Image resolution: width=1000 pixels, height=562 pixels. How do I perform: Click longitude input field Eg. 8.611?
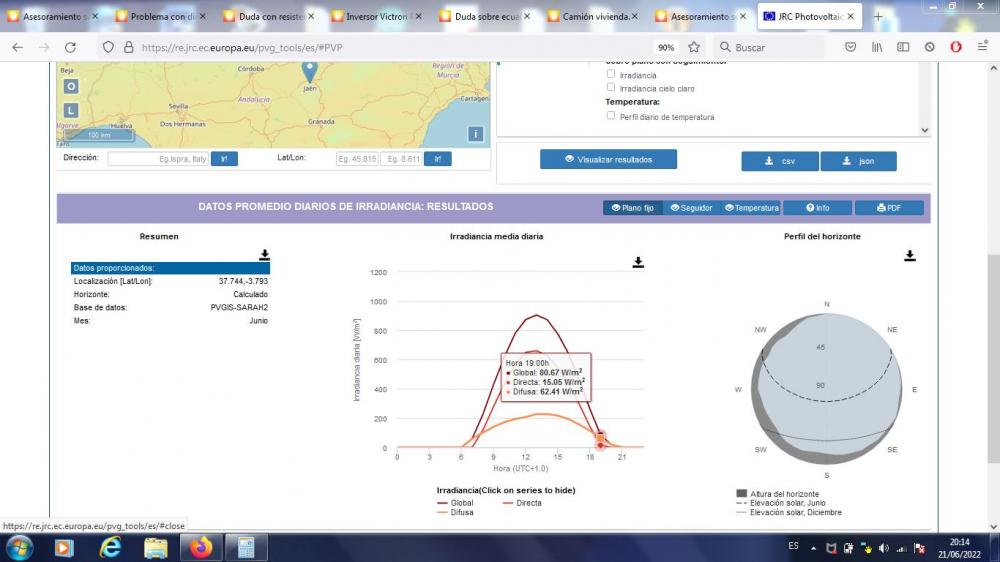tap(401, 159)
